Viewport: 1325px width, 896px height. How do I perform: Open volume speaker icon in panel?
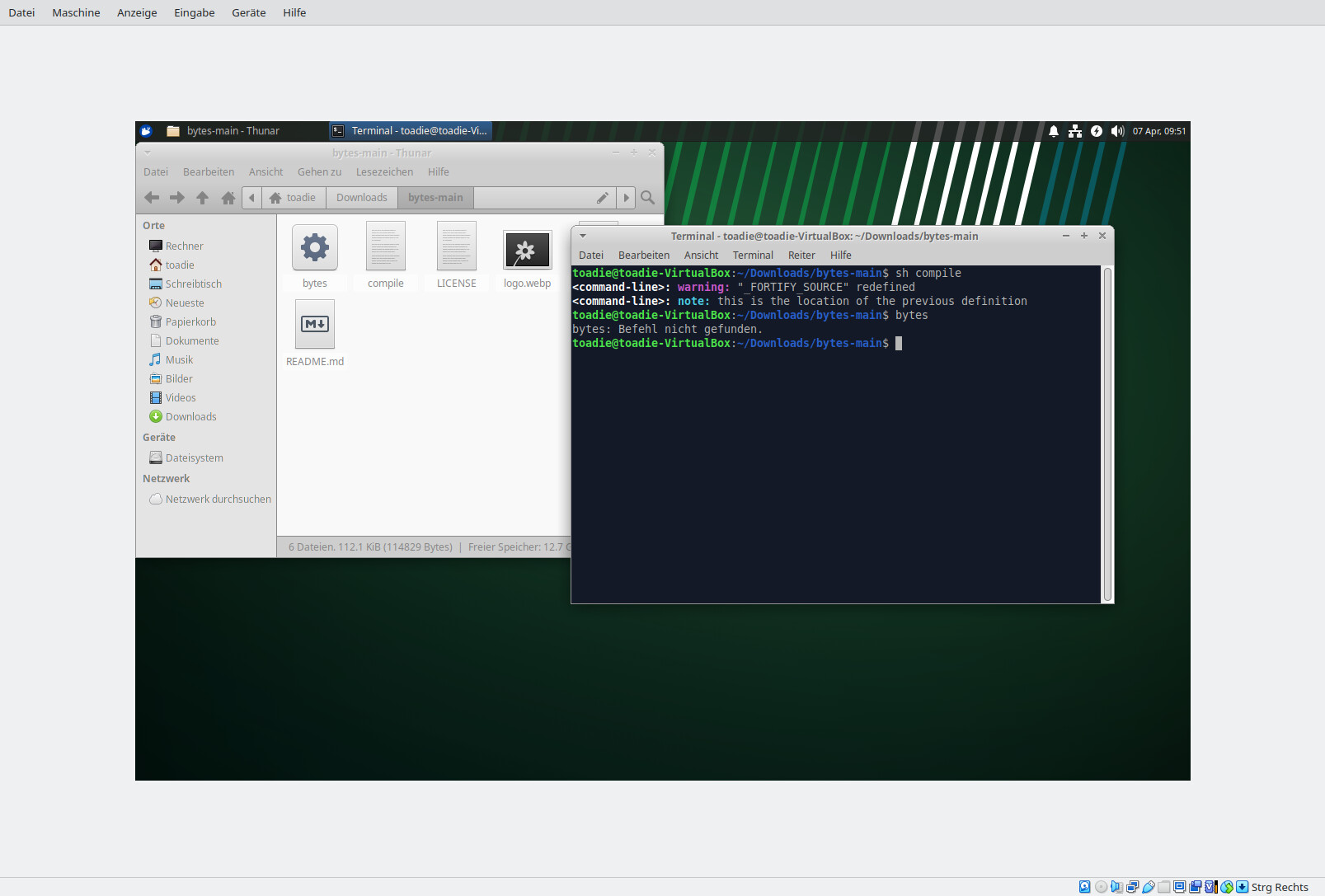pos(1118,131)
